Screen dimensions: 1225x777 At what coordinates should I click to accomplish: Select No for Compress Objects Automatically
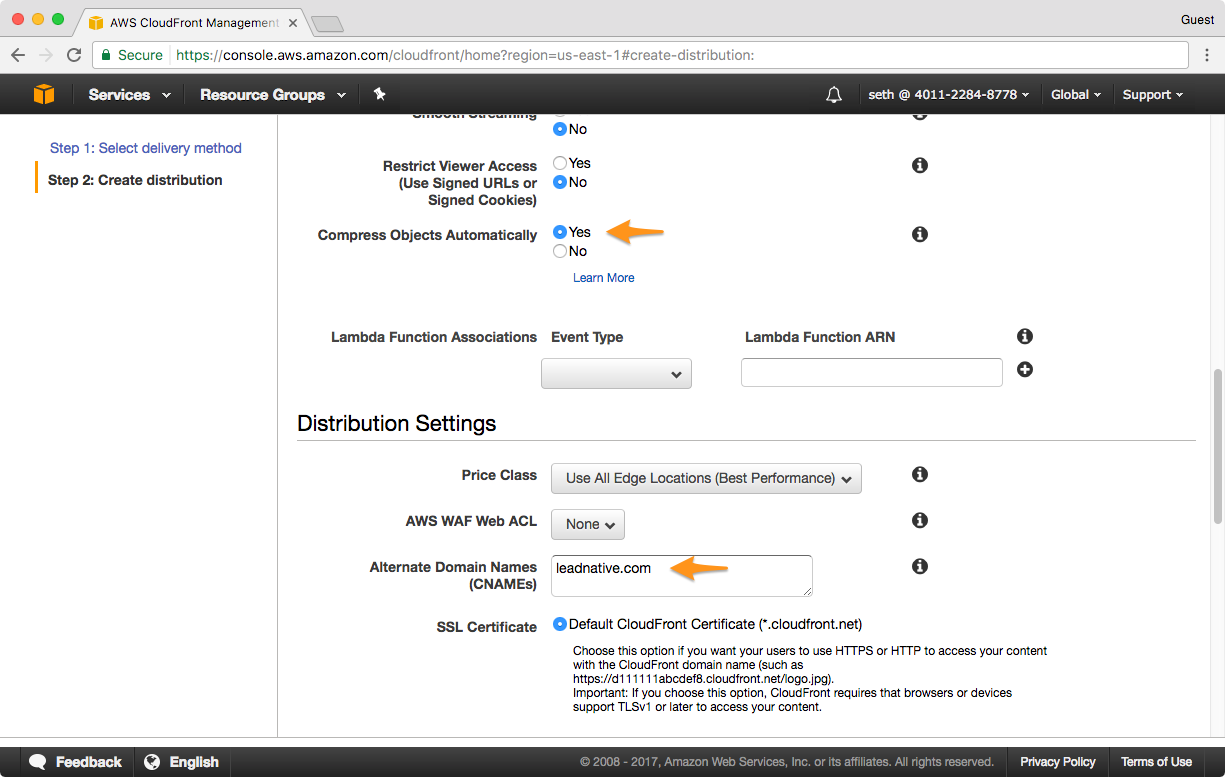560,251
